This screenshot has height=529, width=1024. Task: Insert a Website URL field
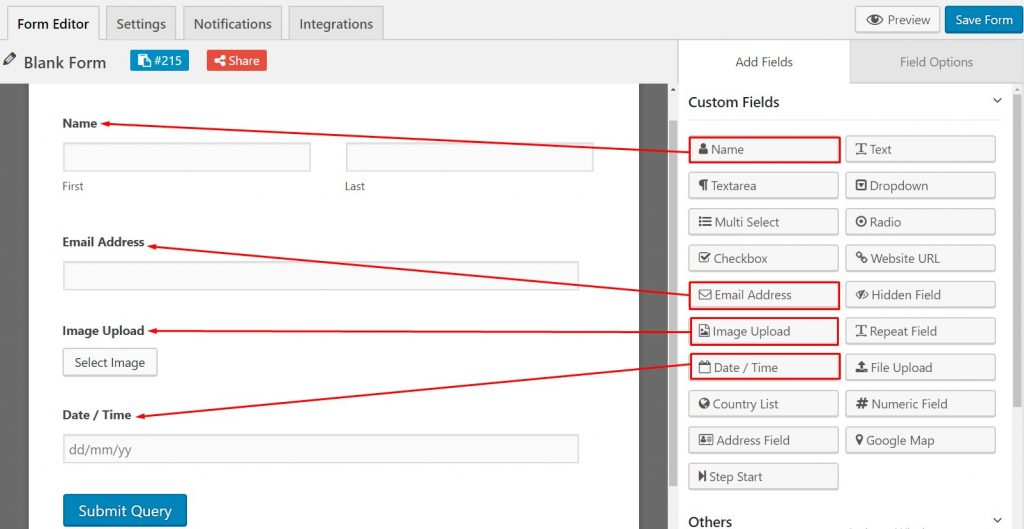coord(920,258)
